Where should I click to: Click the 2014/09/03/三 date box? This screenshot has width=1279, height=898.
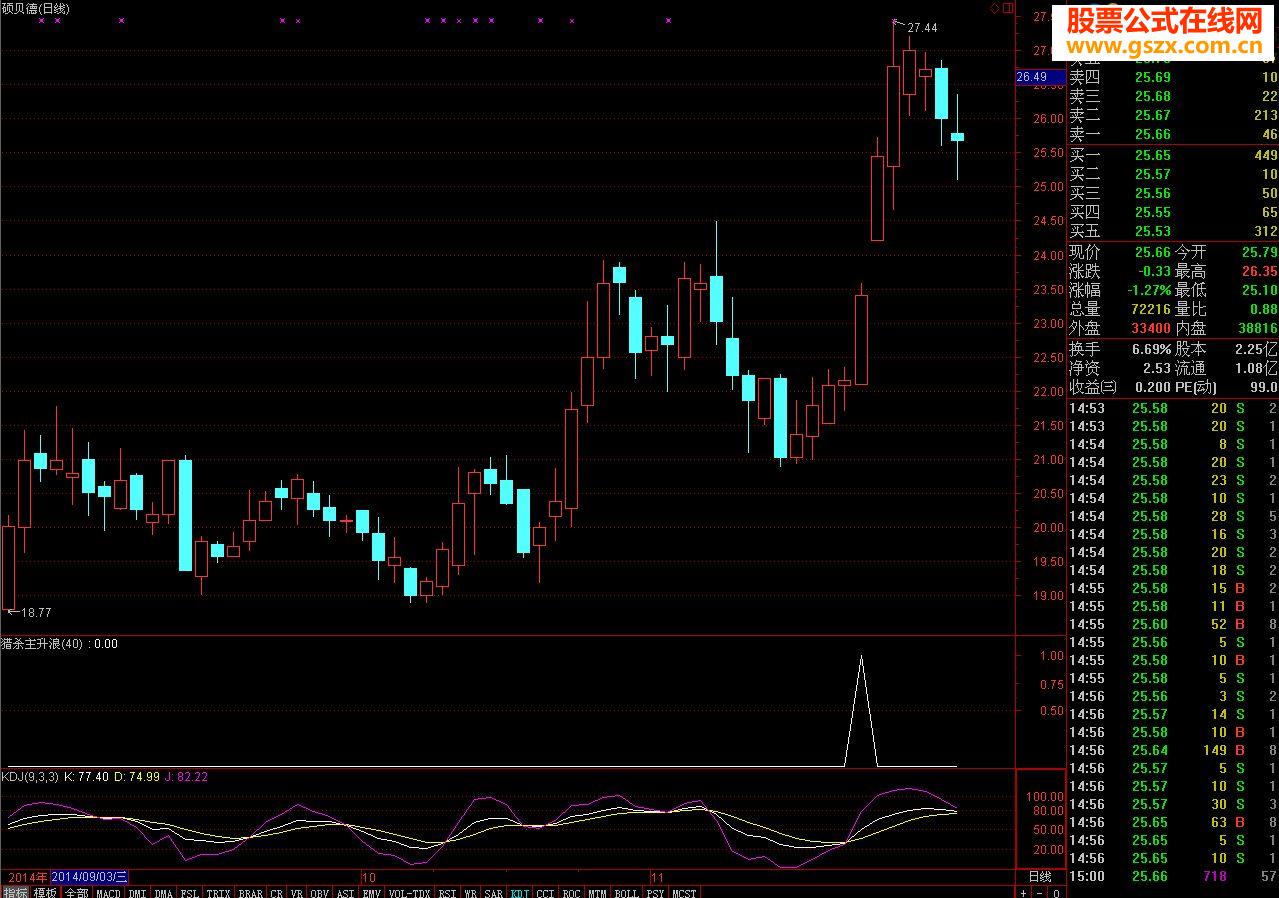(89, 877)
